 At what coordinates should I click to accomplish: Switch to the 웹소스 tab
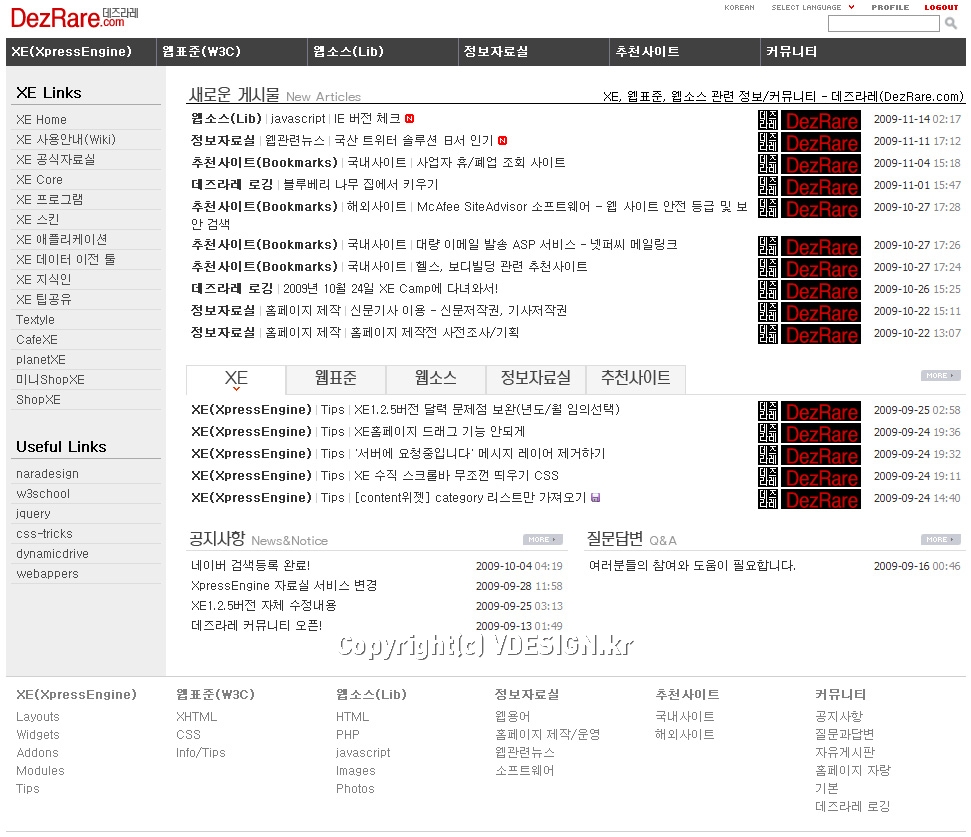coord(436,379)
